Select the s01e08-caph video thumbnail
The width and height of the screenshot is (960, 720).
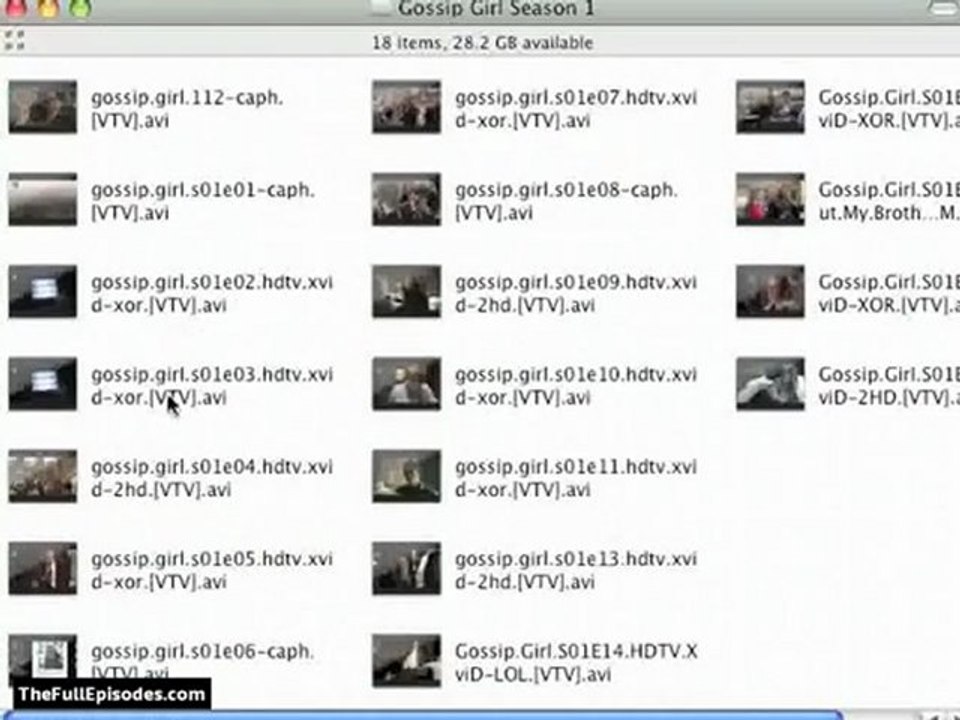tap(407, 200)
